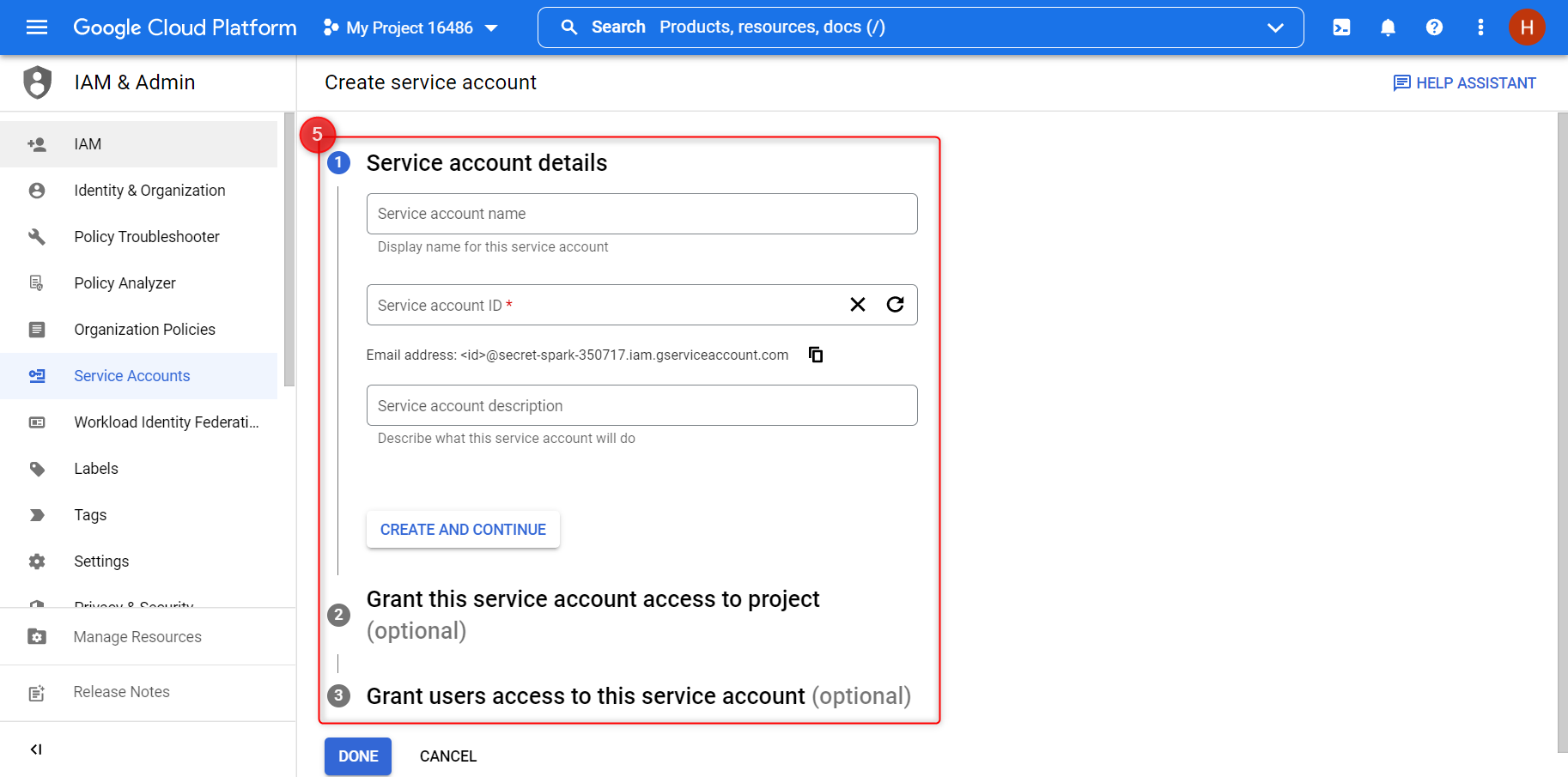
Task: Click the CREATE AND CONTINUE button
Action: coord(462,529)
